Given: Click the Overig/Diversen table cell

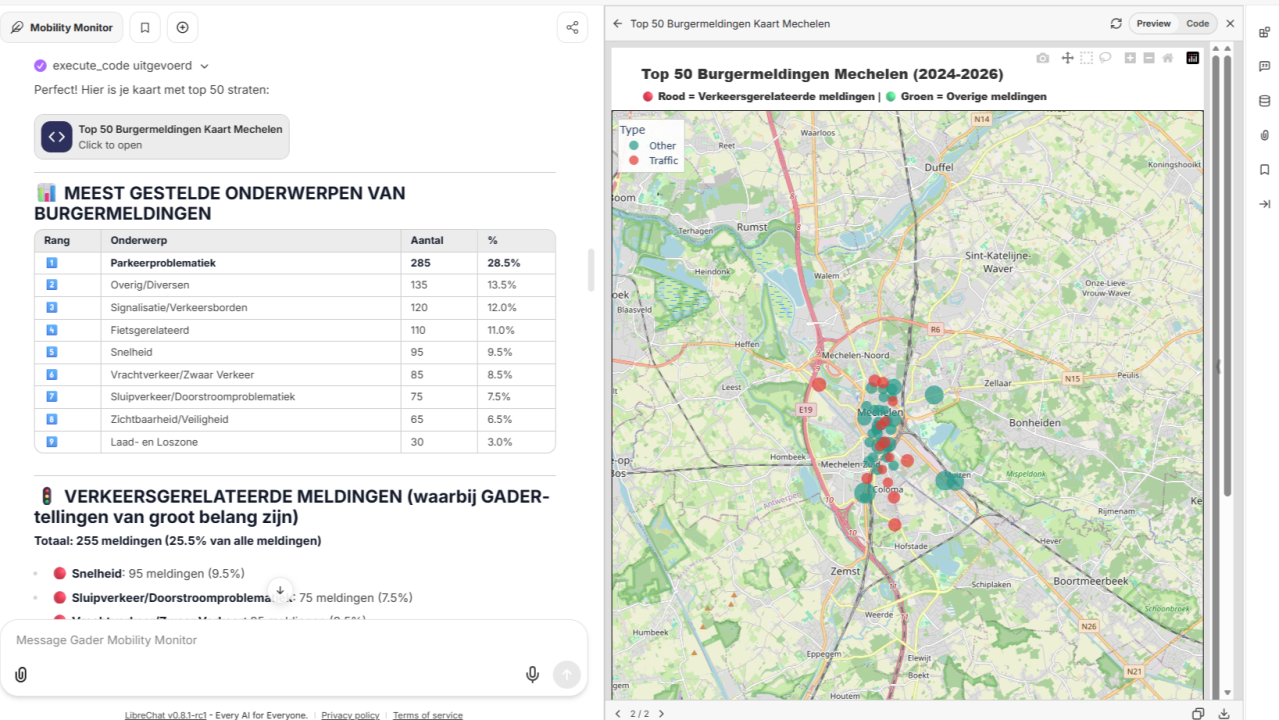Looking at the screenshot, I should [x=250, y=285].
